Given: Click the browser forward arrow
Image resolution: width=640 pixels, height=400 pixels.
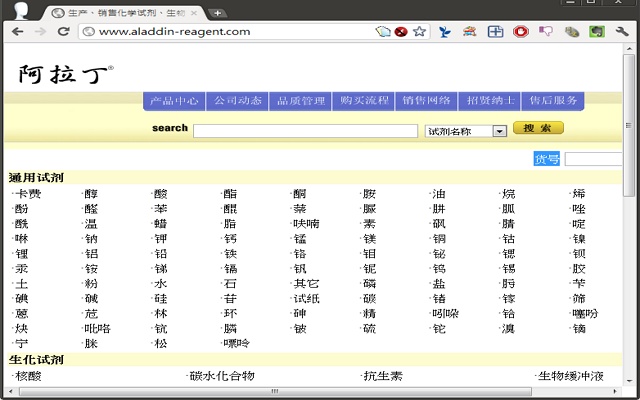Looking at the screenshot, I should pos(40,31).
